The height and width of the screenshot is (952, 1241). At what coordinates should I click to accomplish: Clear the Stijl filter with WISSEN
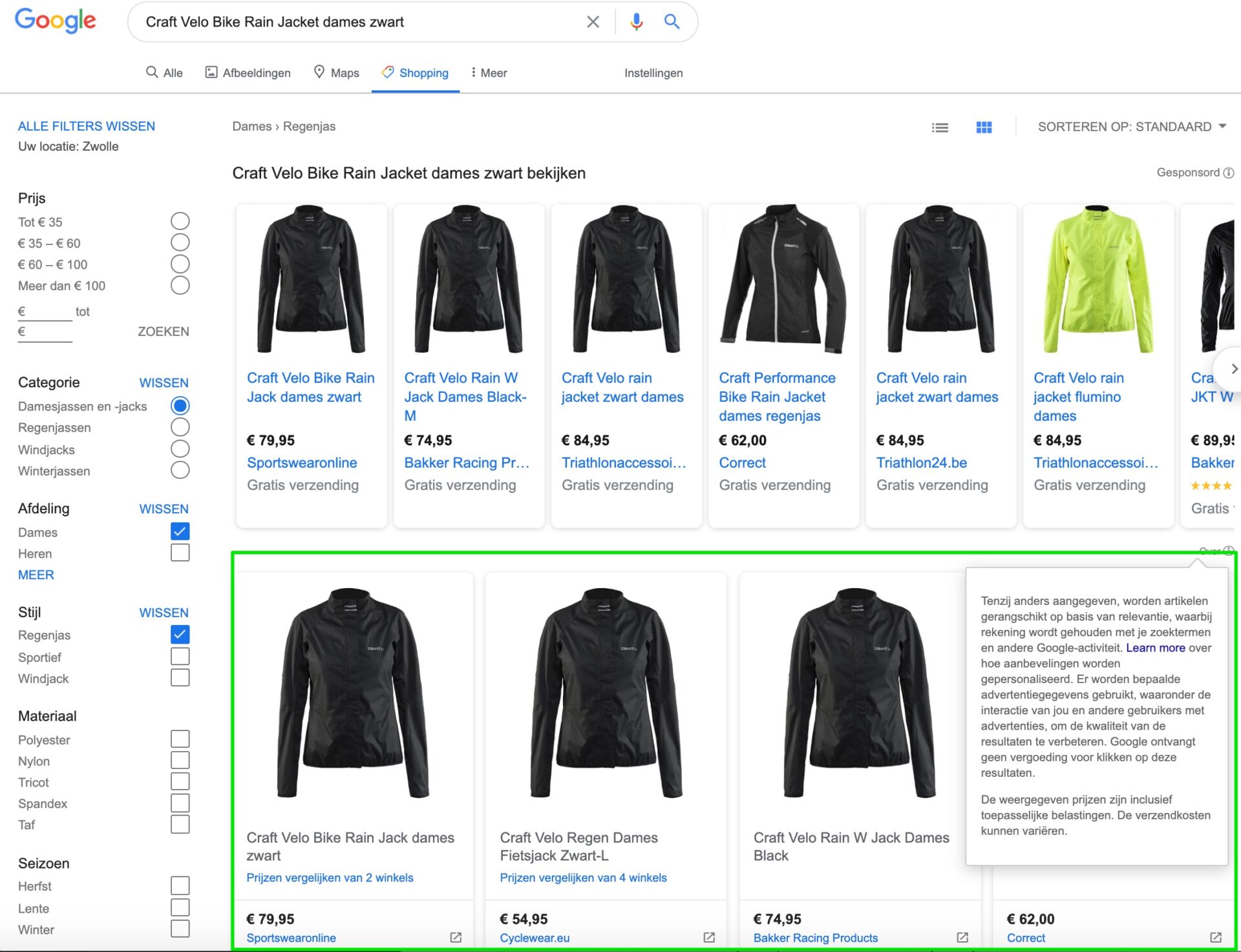tap(164, 612)
